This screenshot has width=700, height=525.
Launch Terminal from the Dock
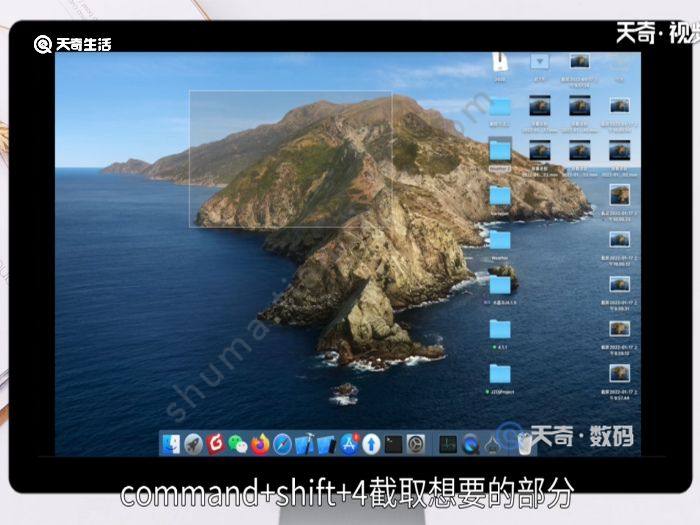tap(393, 444)
